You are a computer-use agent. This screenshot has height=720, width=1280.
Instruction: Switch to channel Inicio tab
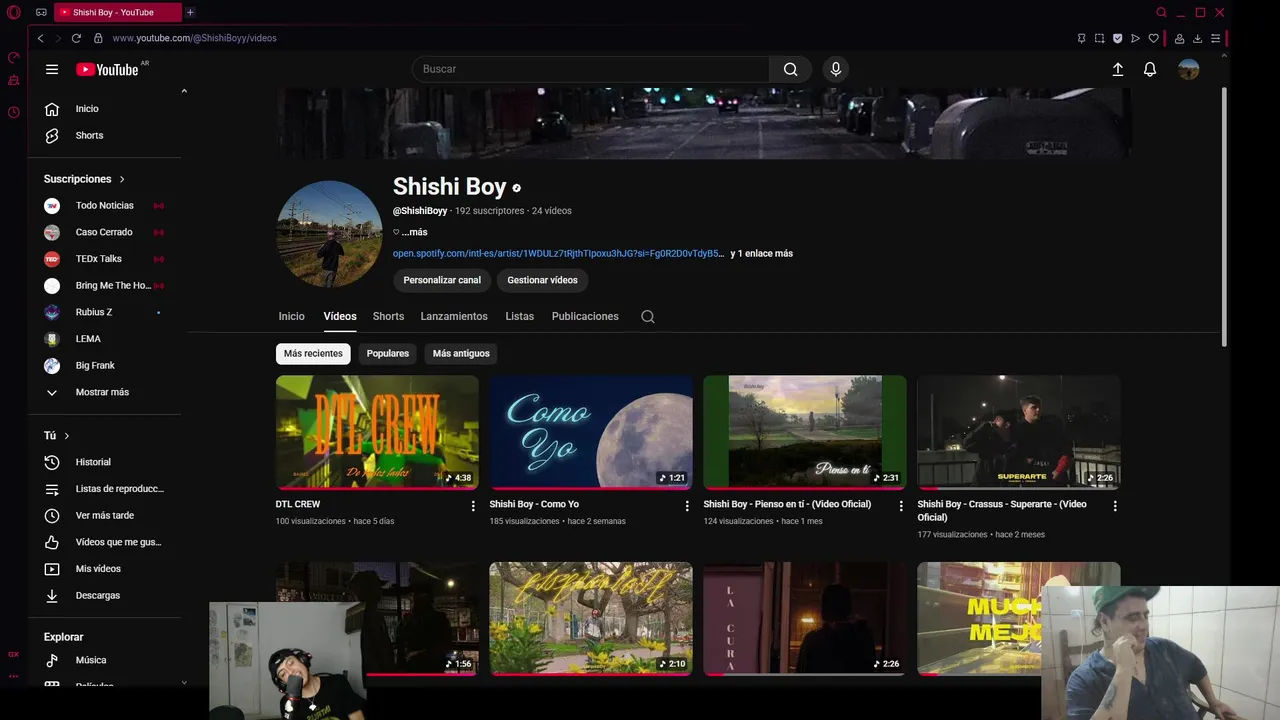(x=291, y=316)
